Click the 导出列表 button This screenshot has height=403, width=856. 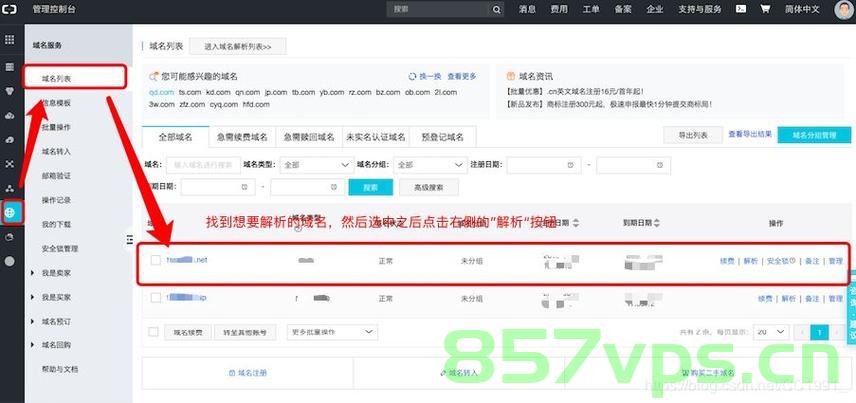693,135
